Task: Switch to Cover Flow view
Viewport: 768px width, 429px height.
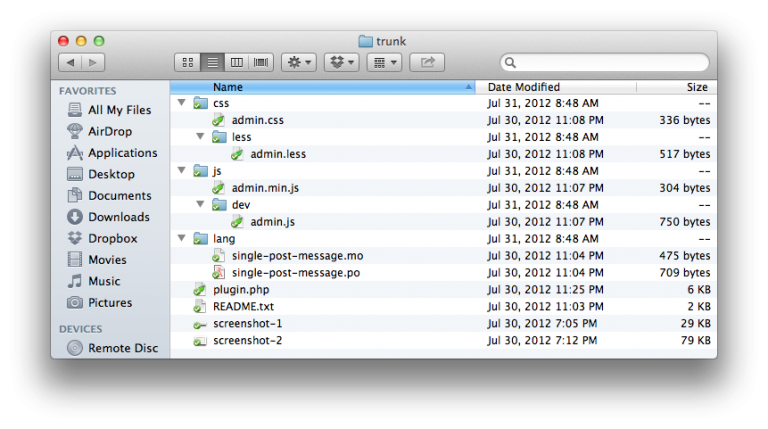Action: [261, 62]
